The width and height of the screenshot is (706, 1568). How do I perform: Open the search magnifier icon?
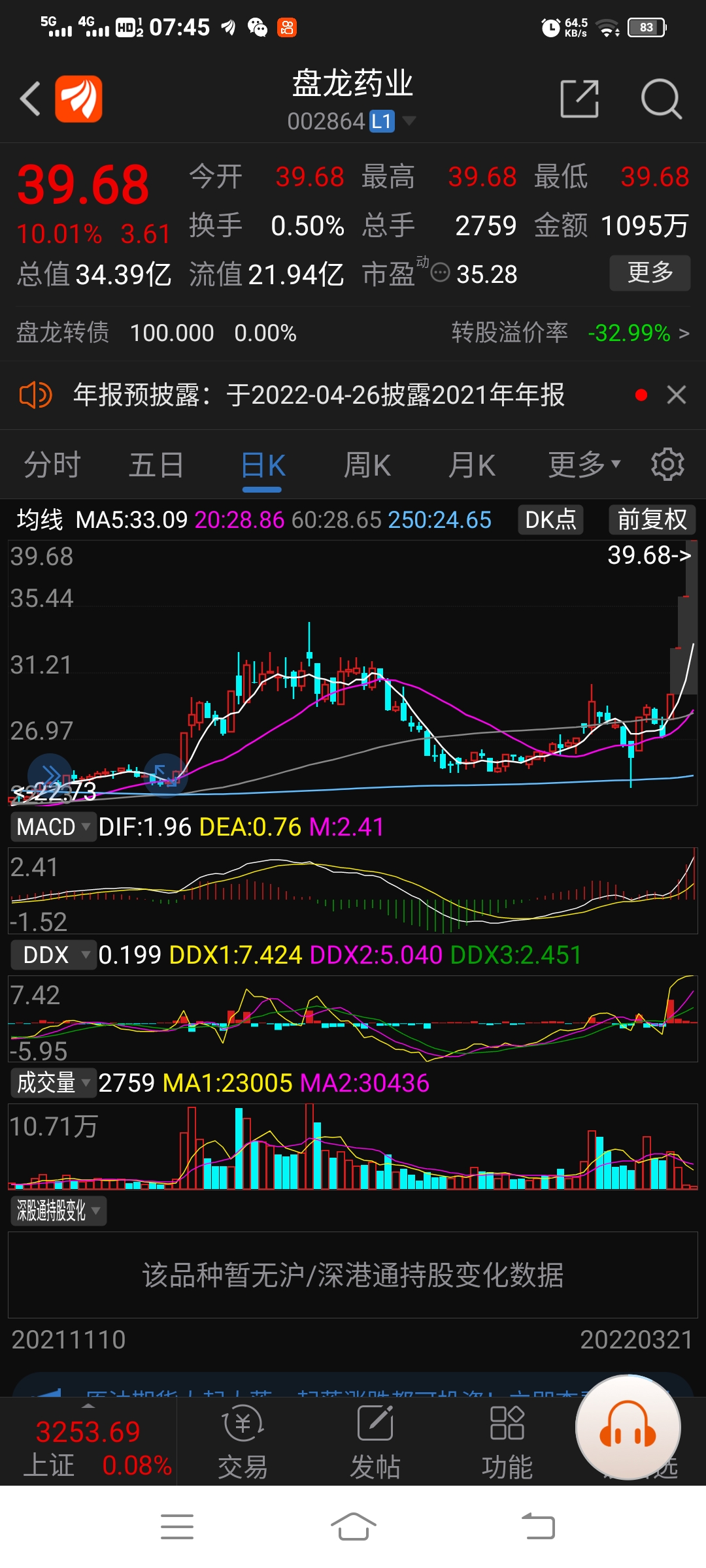coord(661,99)
